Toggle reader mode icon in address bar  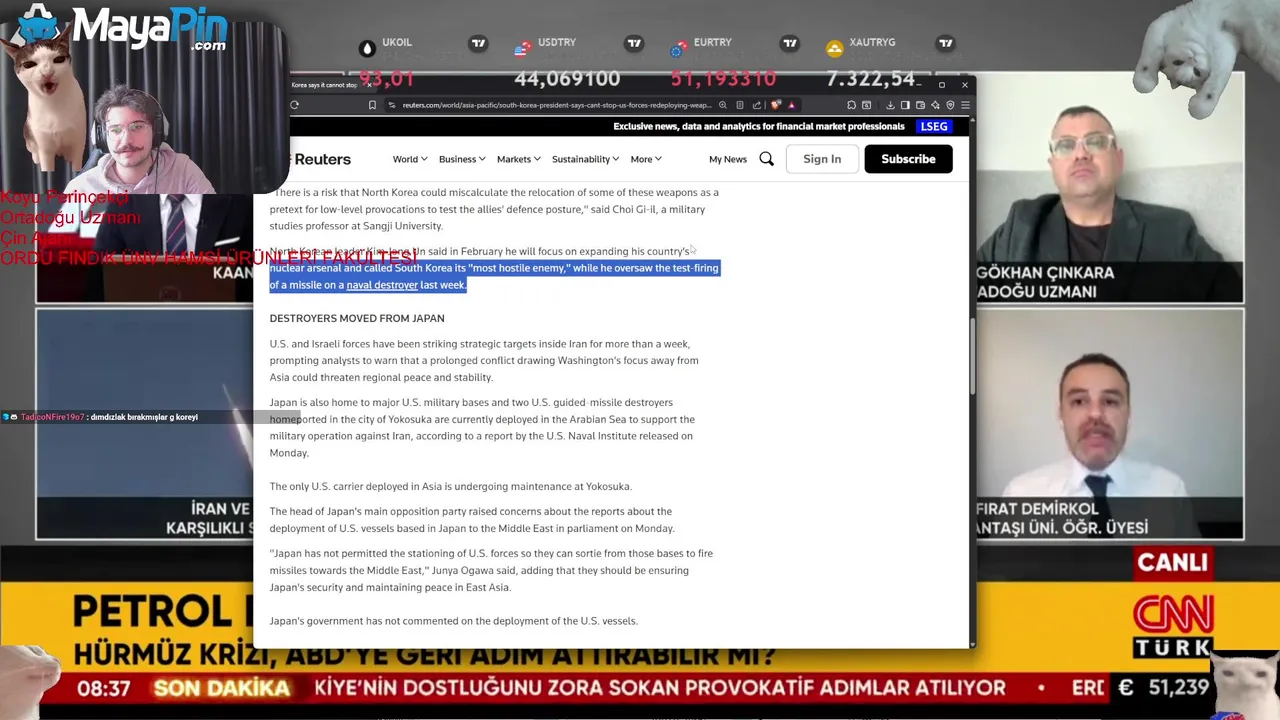click(x=740, y=105)
